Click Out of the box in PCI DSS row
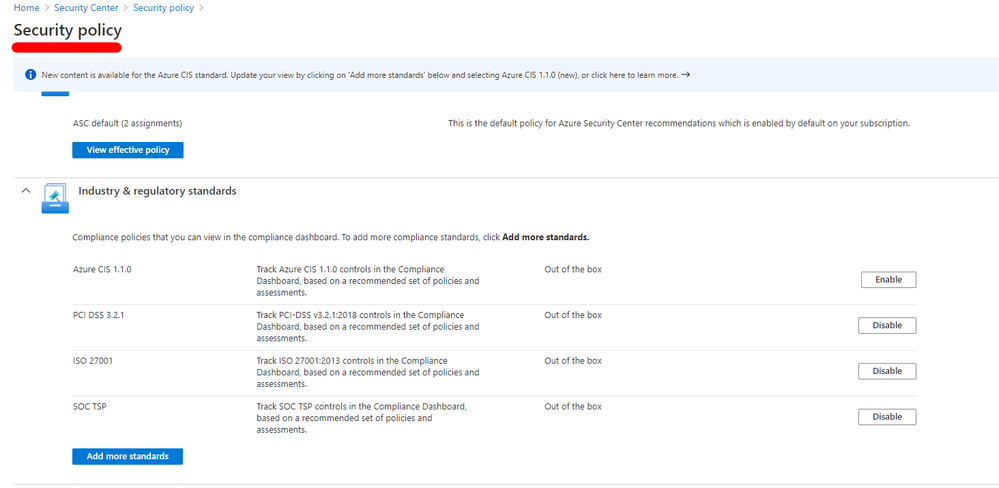The image size is (999, 488). (x=573, y=315)
